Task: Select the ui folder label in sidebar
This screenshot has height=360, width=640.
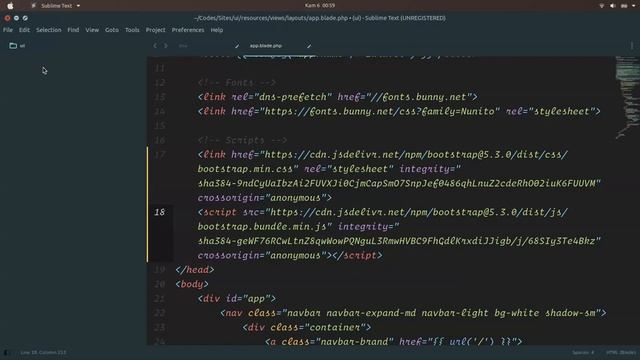Action: click(22, 46)
